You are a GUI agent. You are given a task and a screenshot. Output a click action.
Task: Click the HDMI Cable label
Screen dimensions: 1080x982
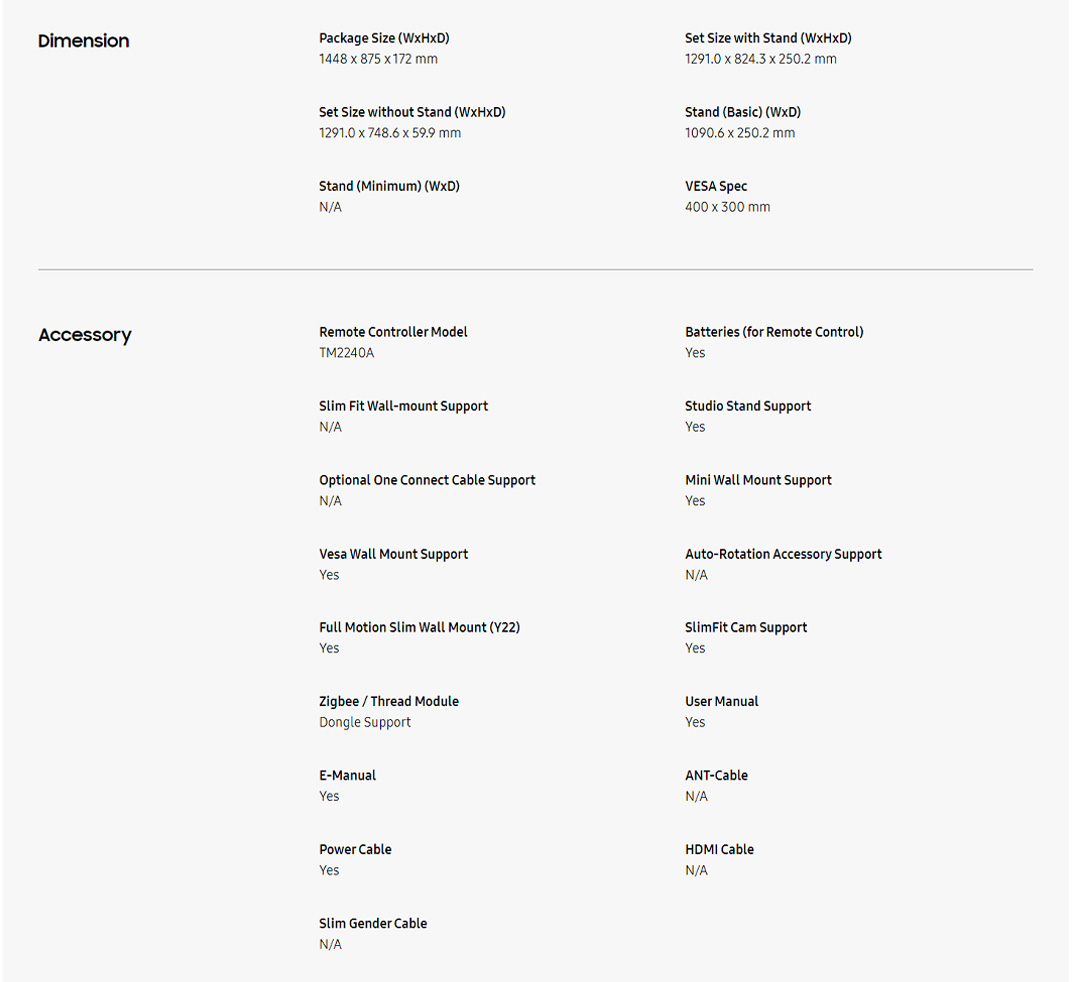[x=719, y=849]
